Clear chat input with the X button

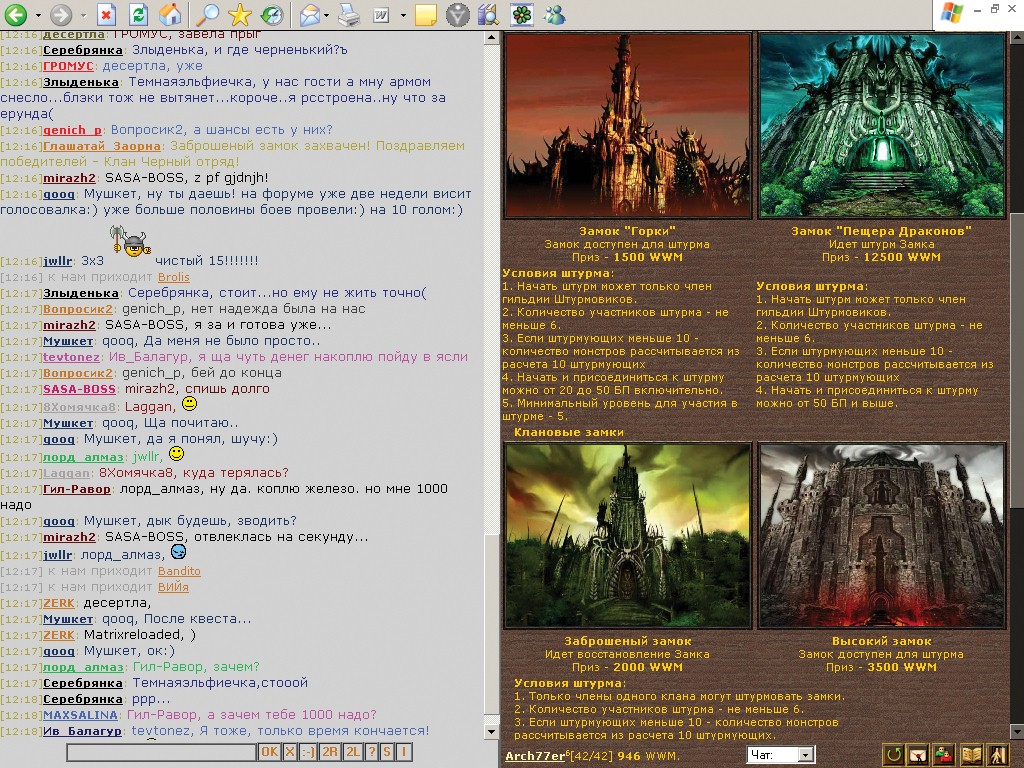[x=290, y=752]
